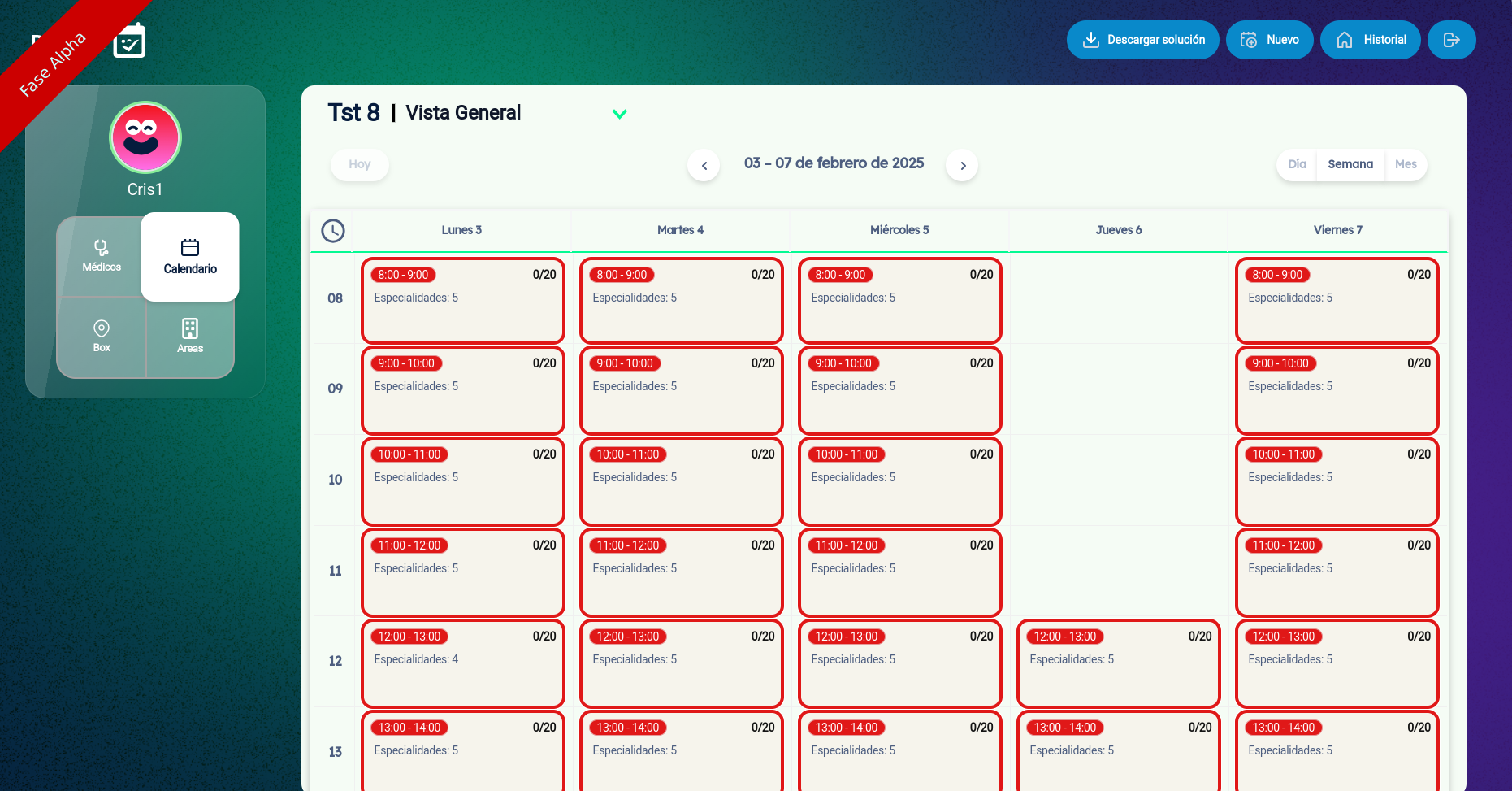Click Nuevo to create new schedule
This screenshot has width=1512, height=791.
coord(1269,40)
